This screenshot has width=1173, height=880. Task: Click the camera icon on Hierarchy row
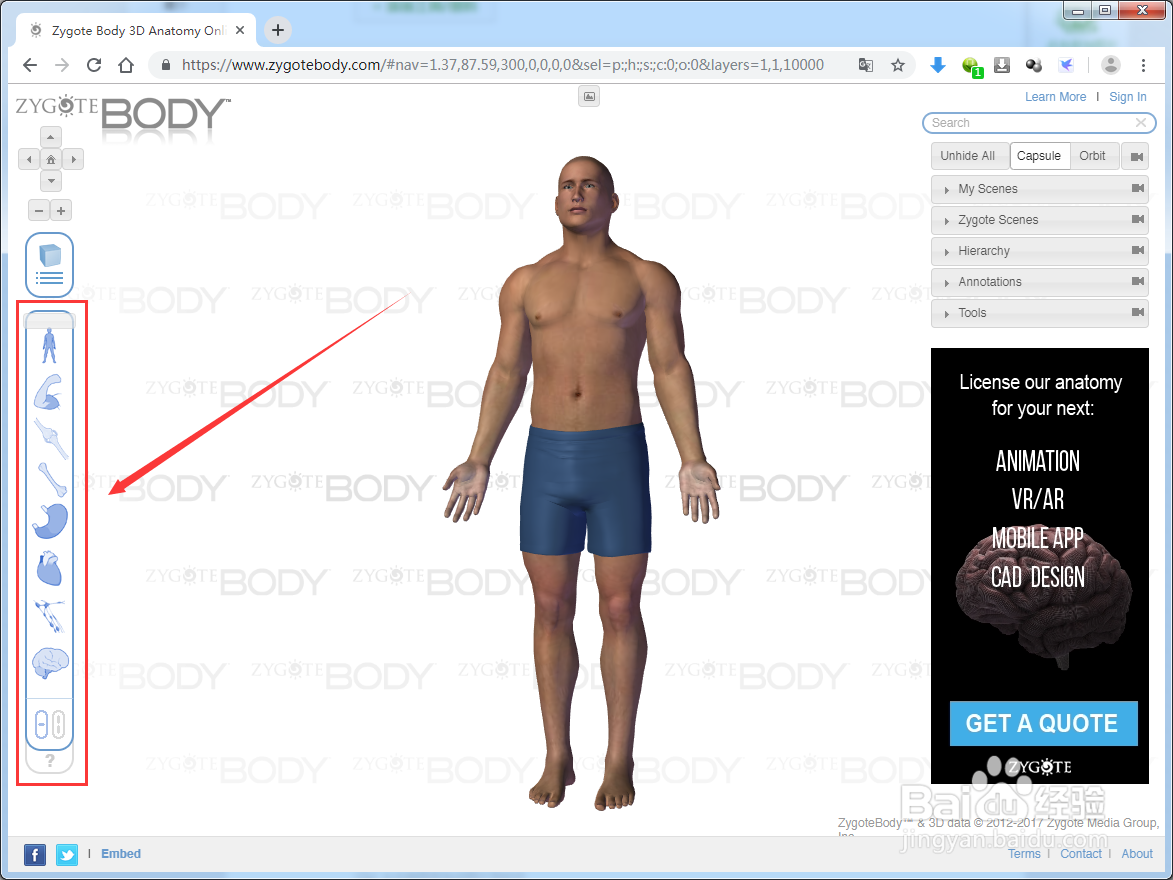pos(1138,250)
